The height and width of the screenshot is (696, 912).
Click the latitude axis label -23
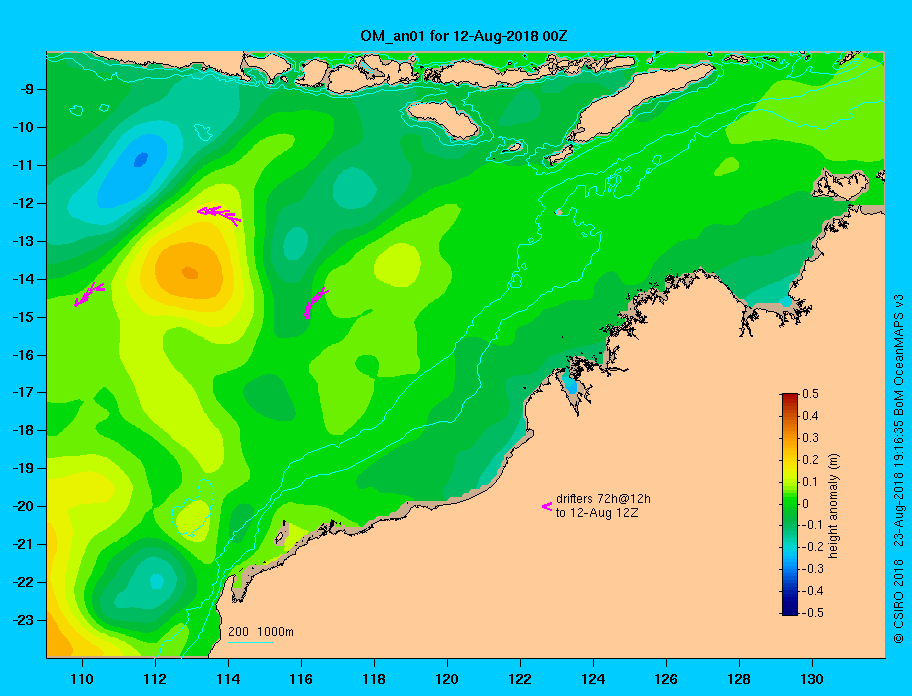(23, 620)
